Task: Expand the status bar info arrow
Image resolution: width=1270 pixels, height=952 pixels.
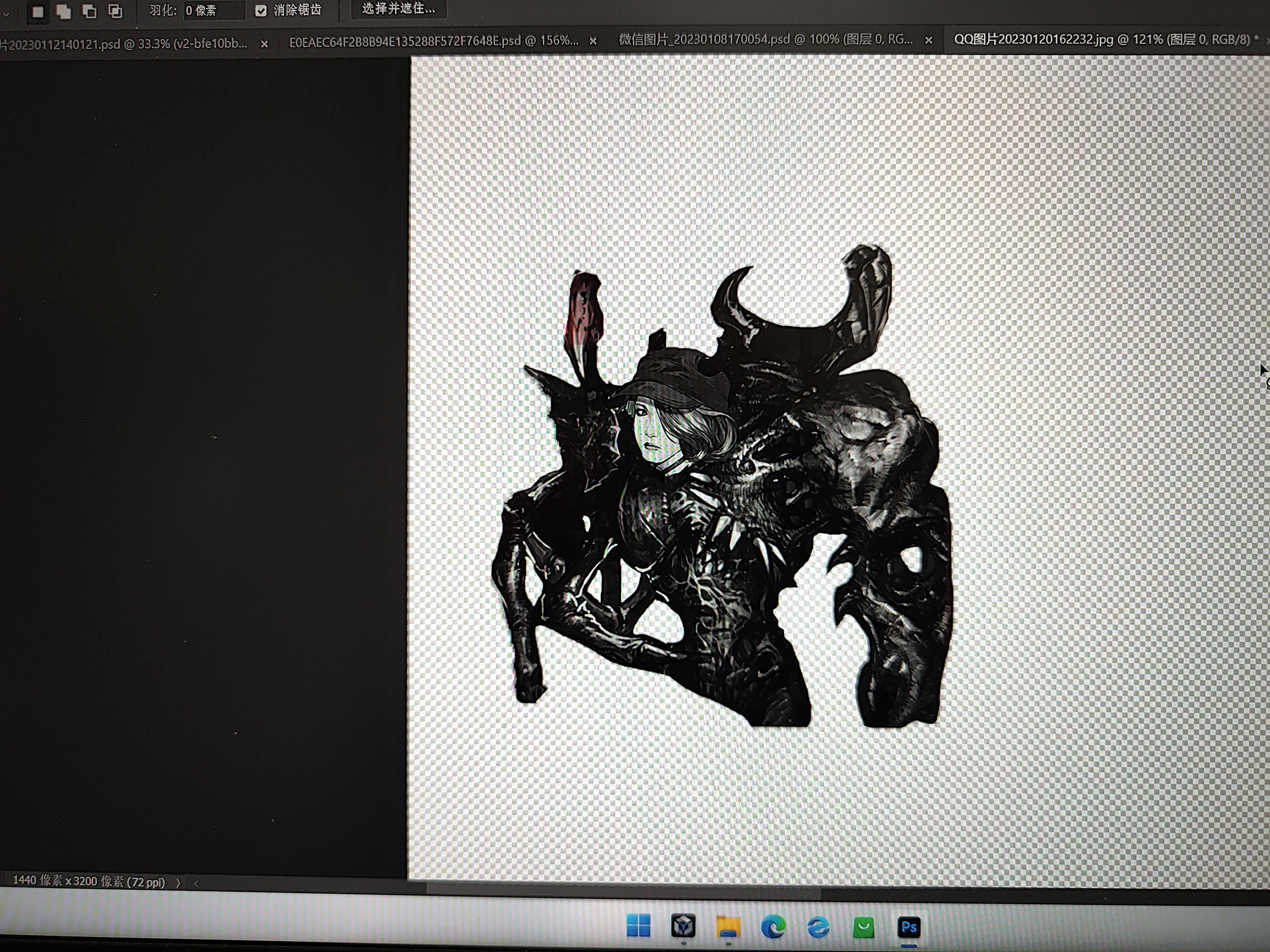Action: (x=178, y=883)
